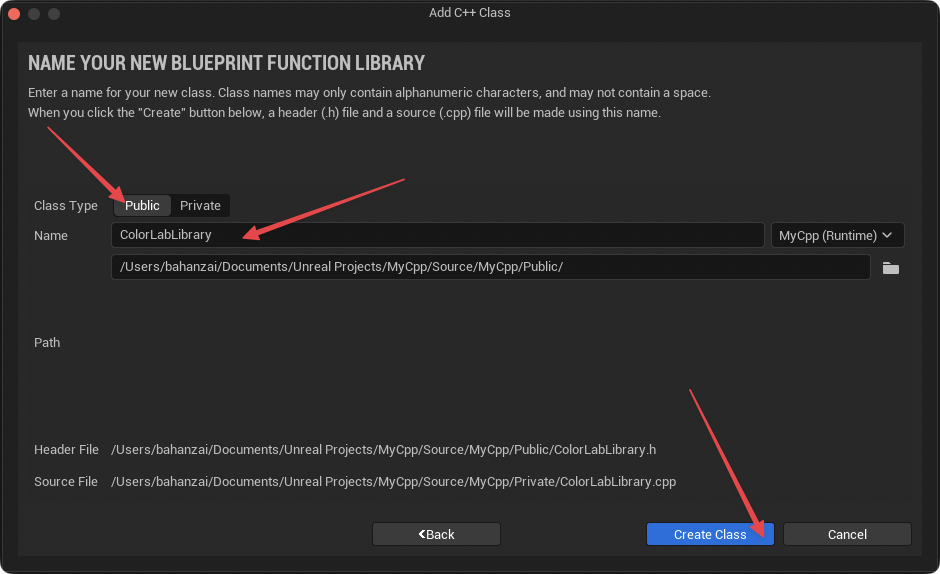This screenshot has width=940, height=574.
Task: Click the Name field containing ColorLabLibrary
Action: [438, 235]
